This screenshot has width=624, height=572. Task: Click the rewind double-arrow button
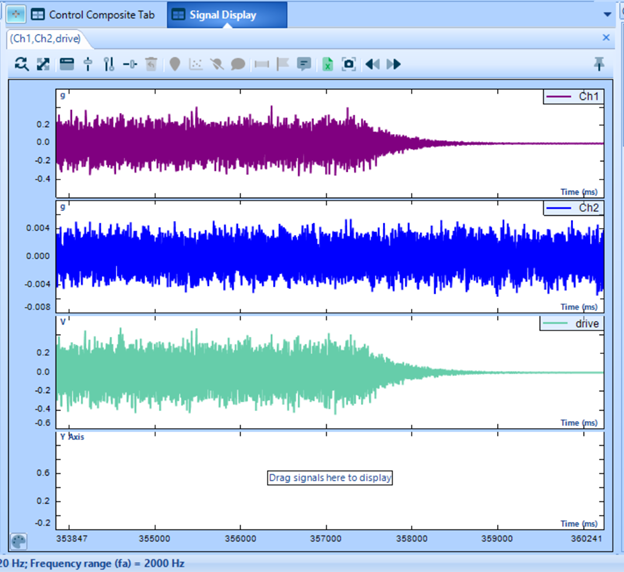[x=372, y=64]
